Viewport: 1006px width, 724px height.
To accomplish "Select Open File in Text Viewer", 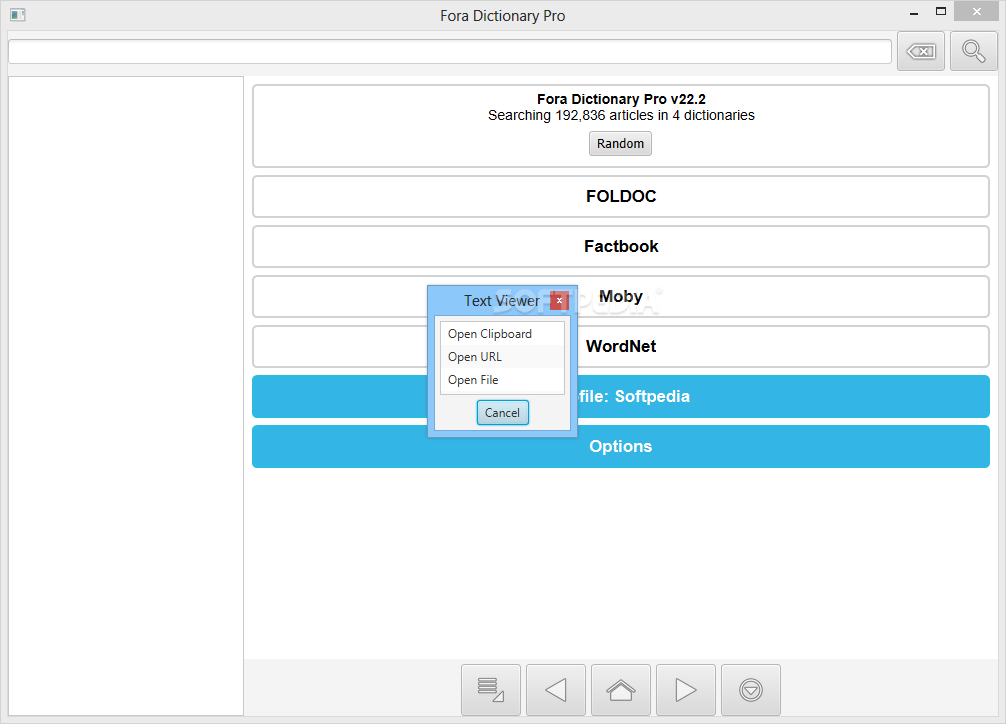I will 502,380.
